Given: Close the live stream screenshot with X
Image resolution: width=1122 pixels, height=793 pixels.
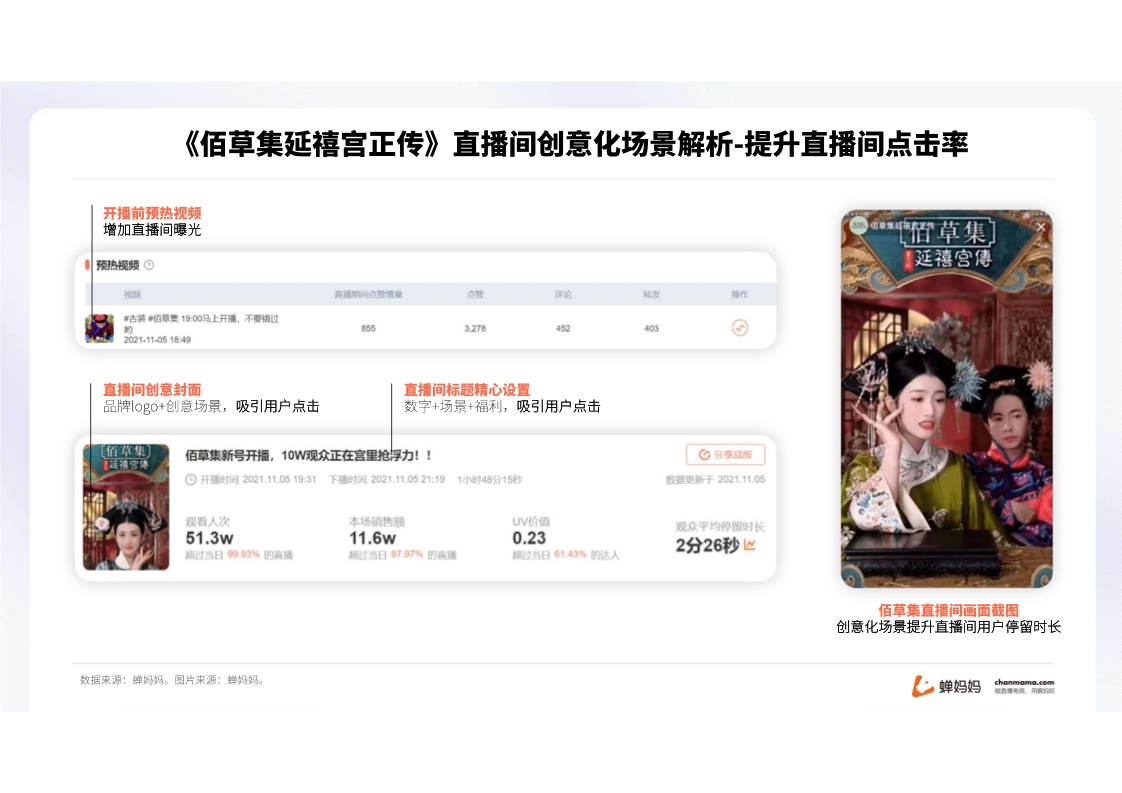Looking at the screenshot, I should [1040, 227].
